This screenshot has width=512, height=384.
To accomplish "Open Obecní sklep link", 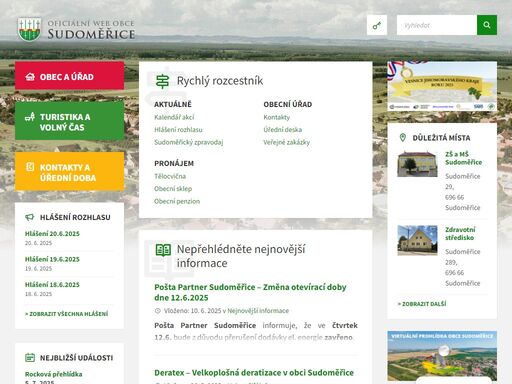I will point(173,189).
